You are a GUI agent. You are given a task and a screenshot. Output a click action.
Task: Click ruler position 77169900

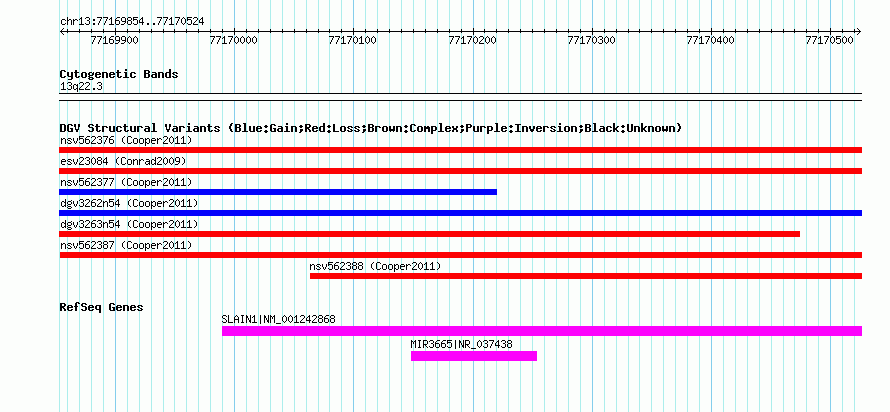coord(114,40)
